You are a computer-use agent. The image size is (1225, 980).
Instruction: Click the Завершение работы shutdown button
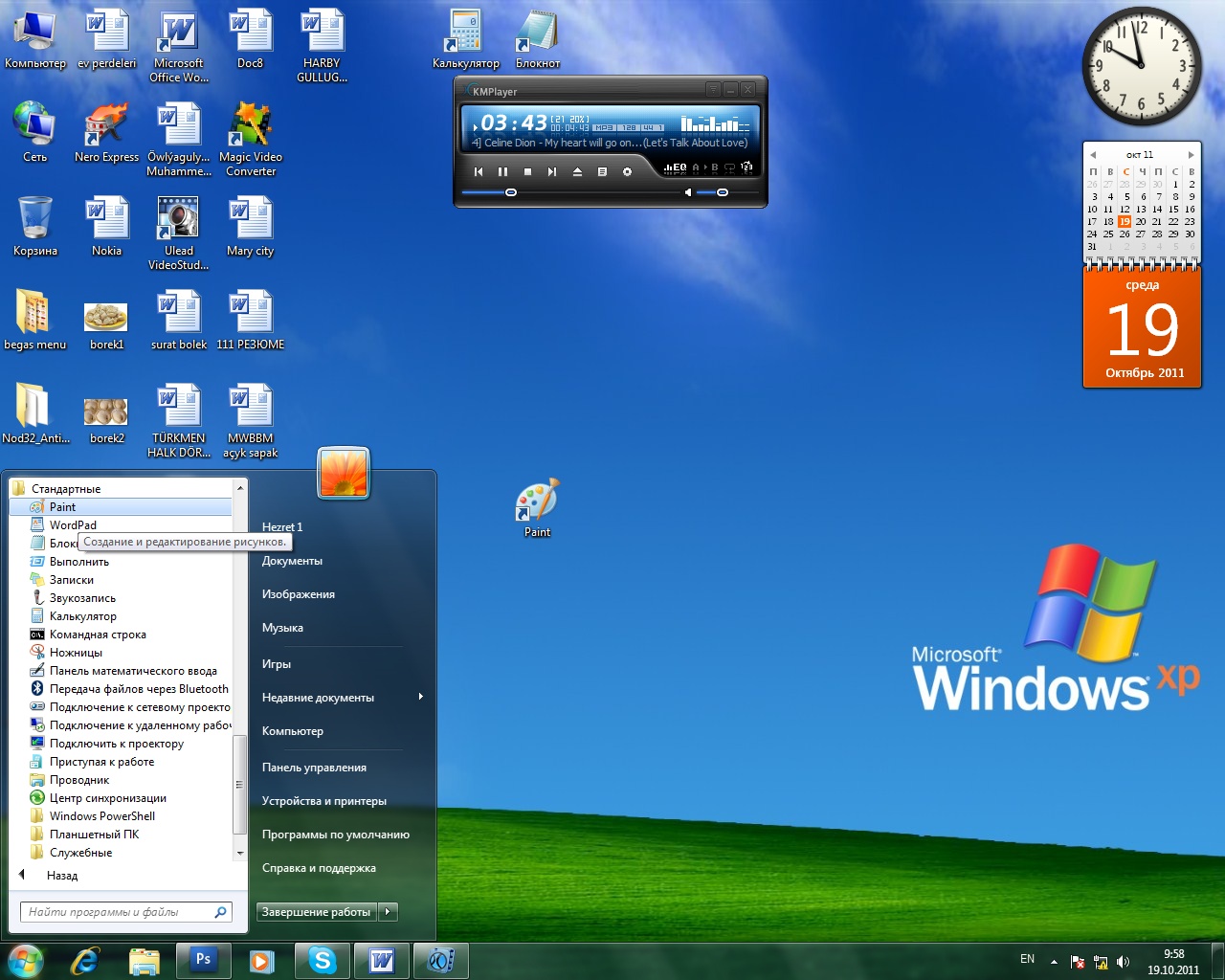coord(317,912)
